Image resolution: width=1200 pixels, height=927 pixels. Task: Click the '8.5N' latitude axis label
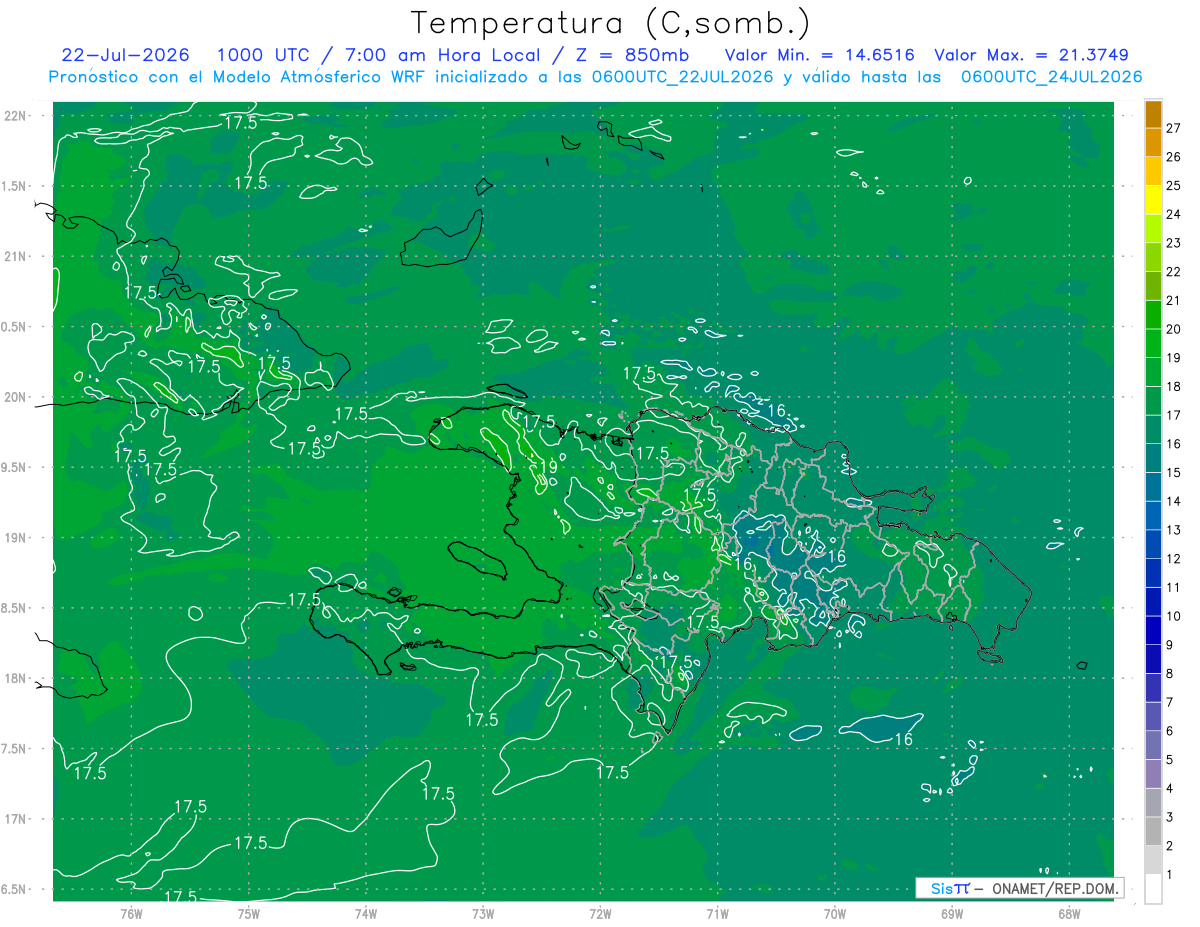coord(14,608)
